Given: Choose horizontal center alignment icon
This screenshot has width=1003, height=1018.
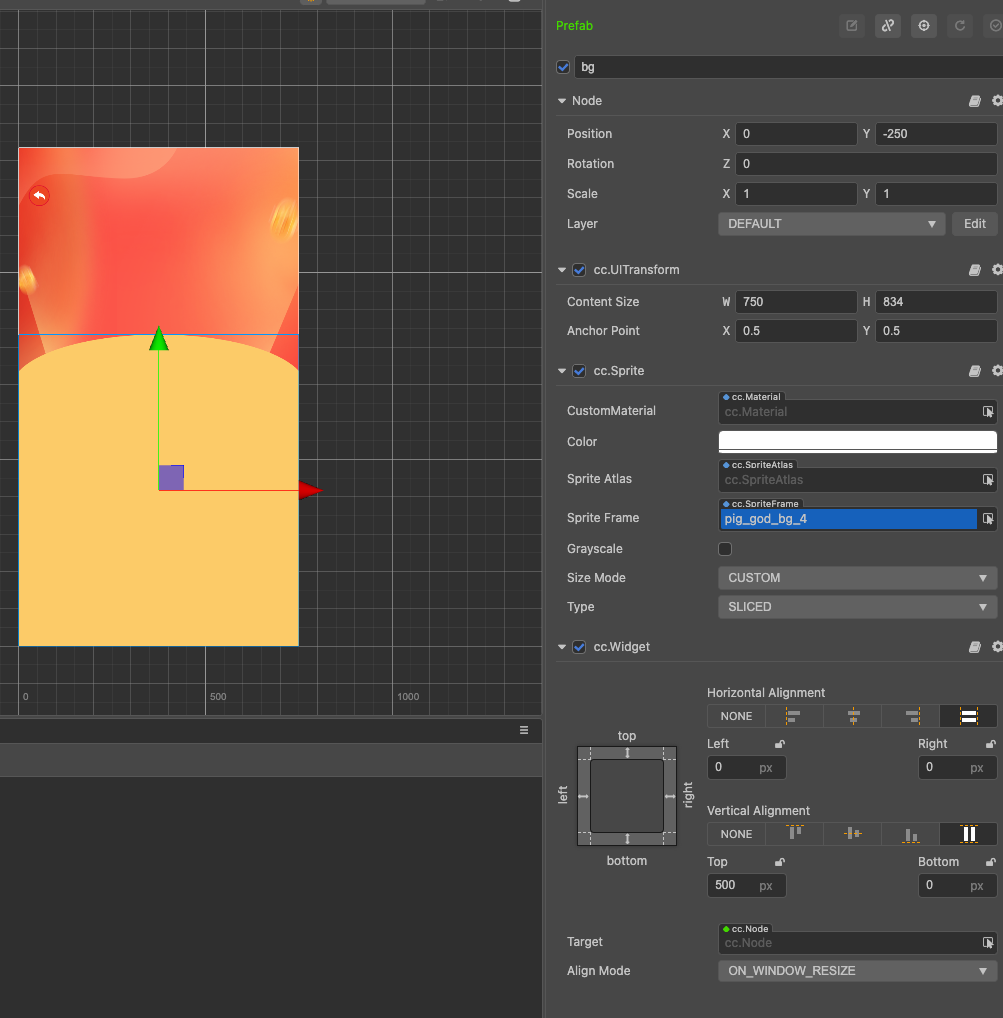Looking at the screenshot, I should [853, 716].
